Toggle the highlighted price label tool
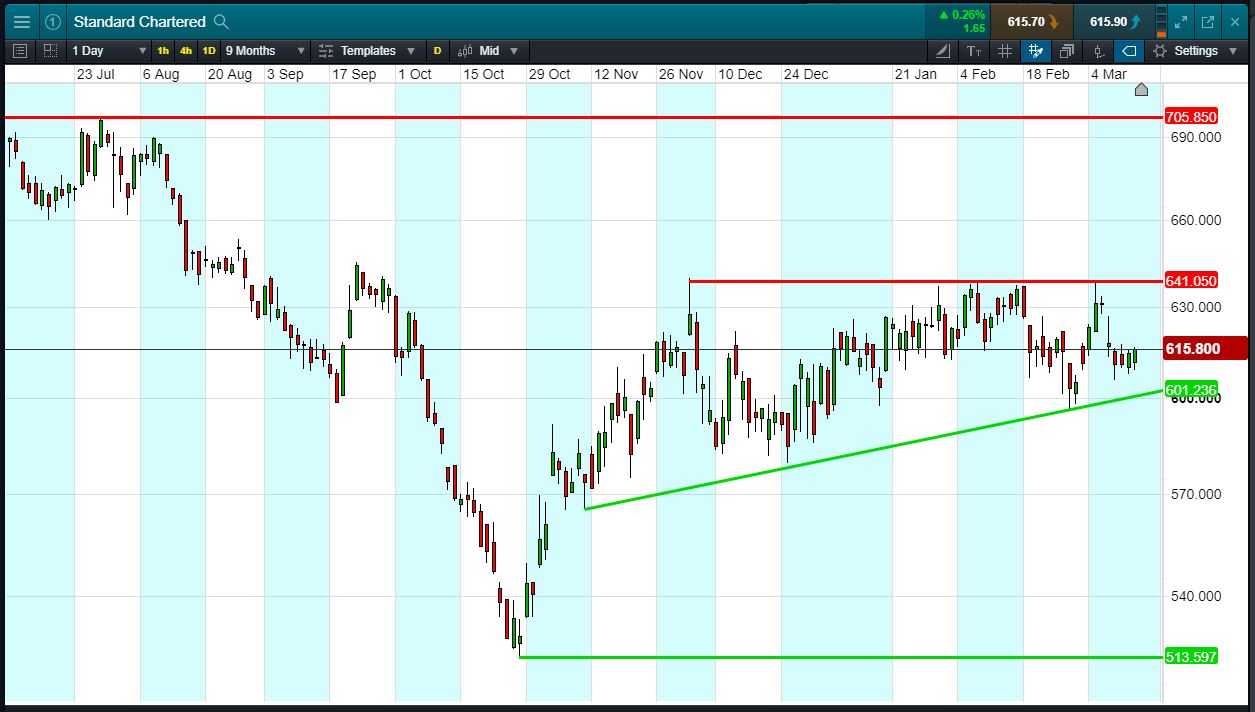Image resolution: width=1255 pixels, height=712 pixels. (1128, 50)
